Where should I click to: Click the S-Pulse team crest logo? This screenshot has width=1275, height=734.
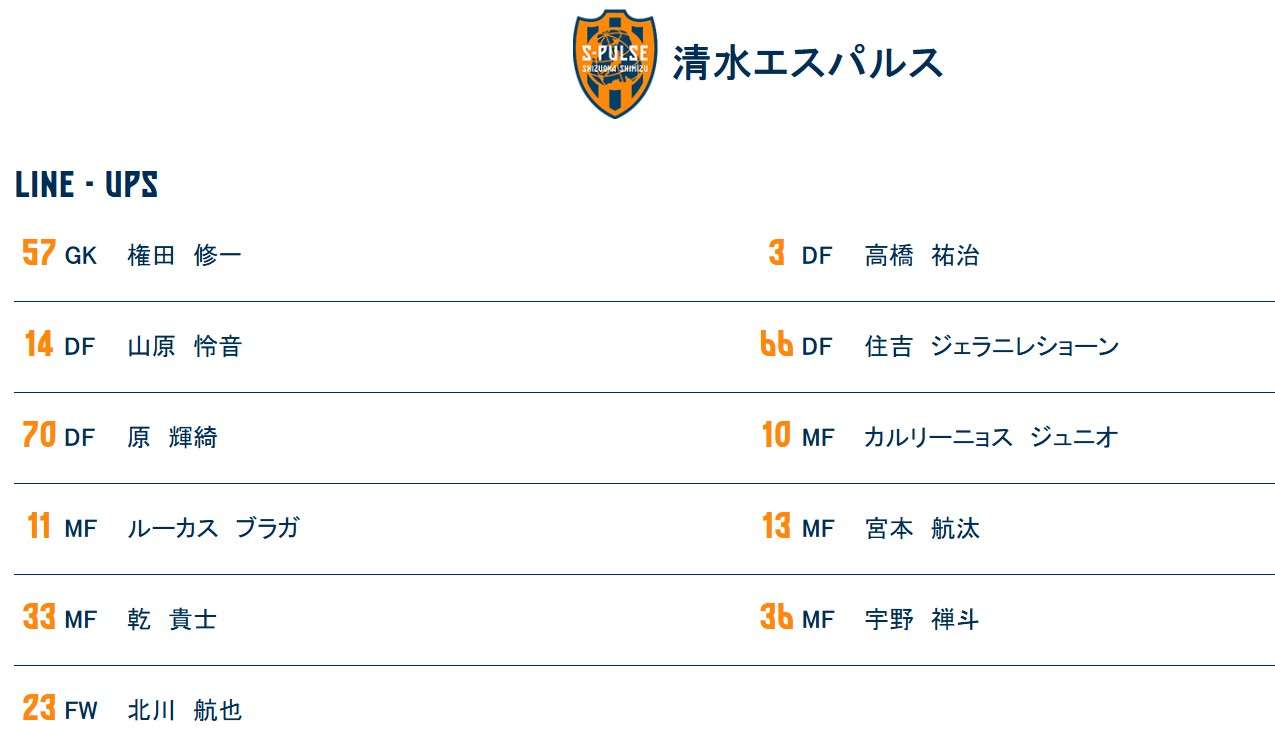(615, 64)
